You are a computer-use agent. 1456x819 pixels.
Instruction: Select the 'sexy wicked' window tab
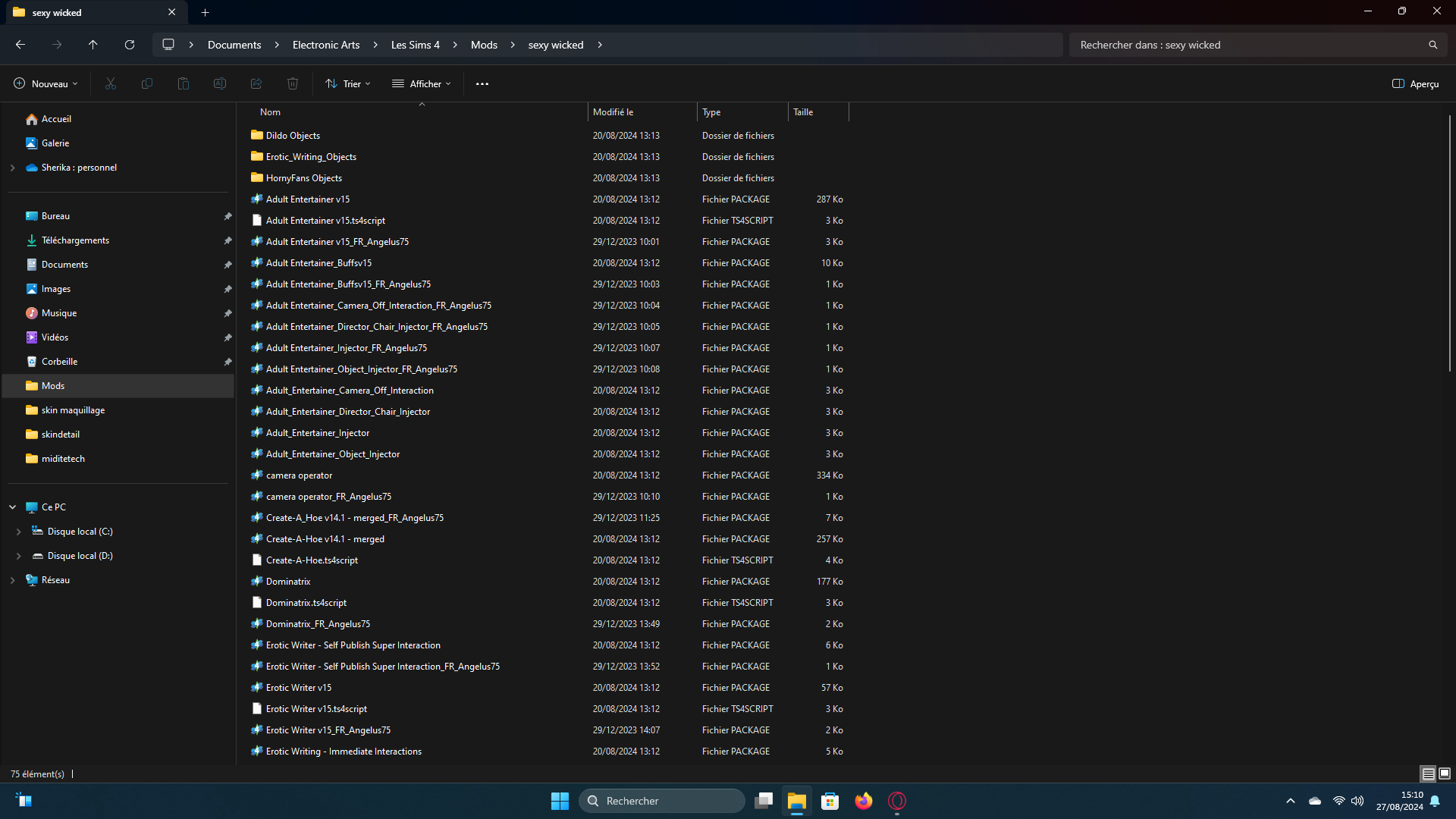[x=95, y=12]
